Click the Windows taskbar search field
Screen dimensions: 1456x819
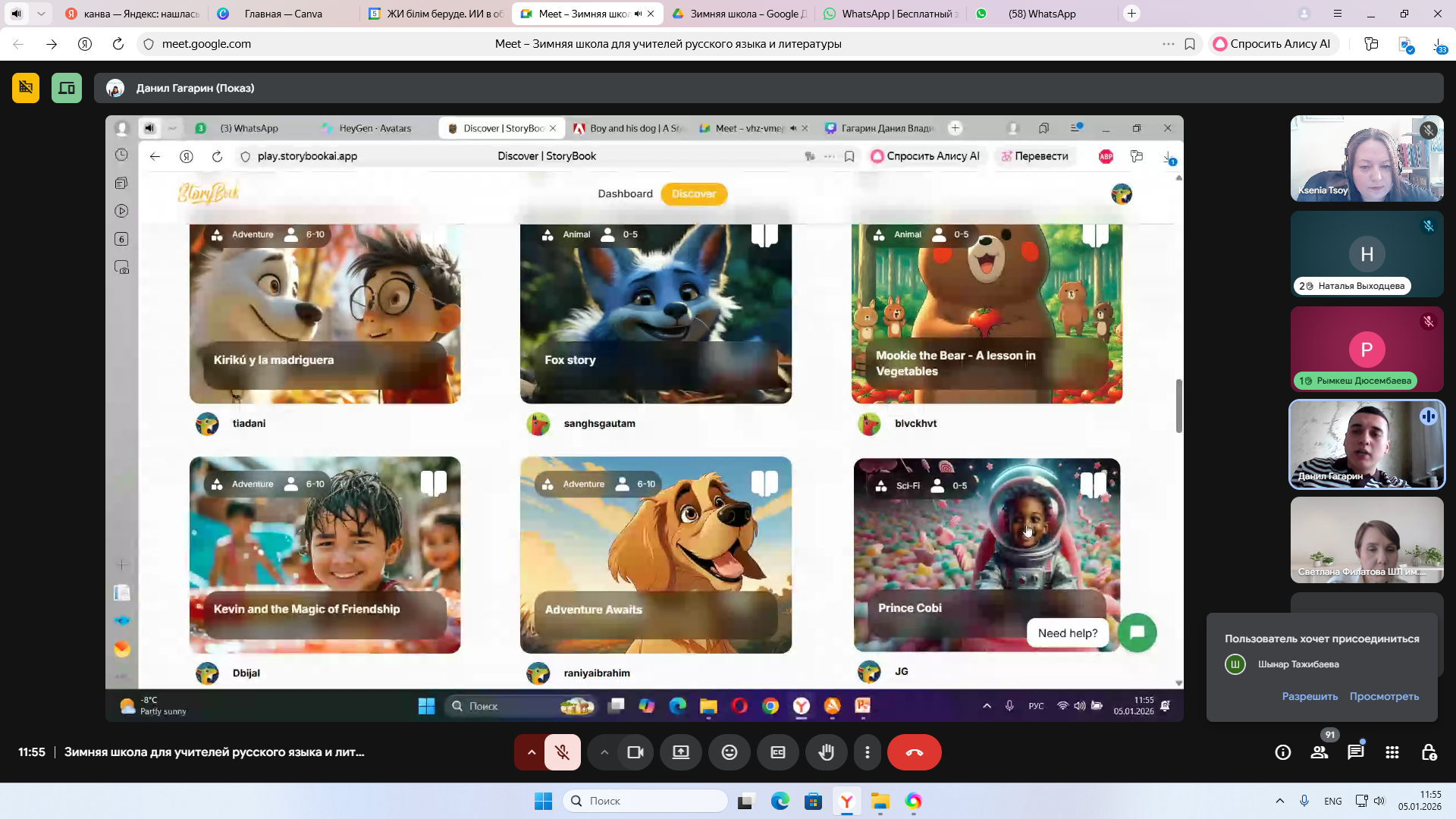point(645,801)
